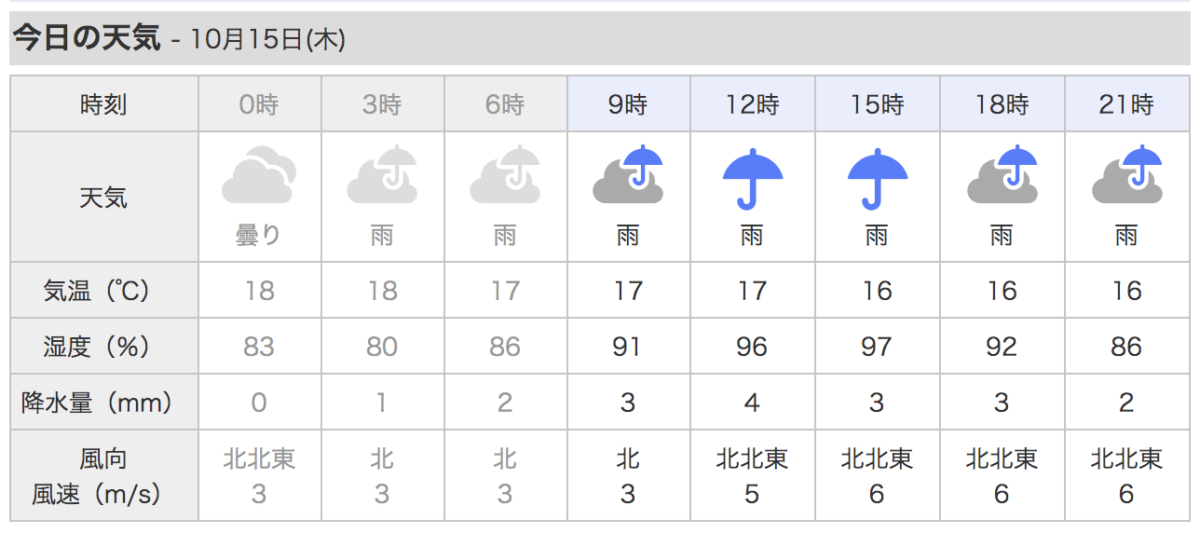Click the 降水量（mm）row label
The width and height of the screenshot is (1200, 533).
coord(97,402)
